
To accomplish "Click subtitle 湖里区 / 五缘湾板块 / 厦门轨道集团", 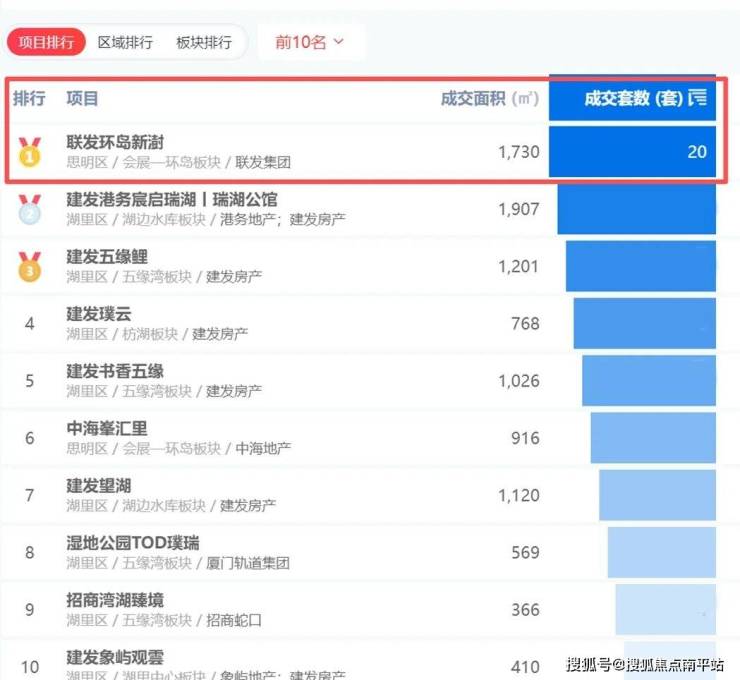I will (178, 563).
